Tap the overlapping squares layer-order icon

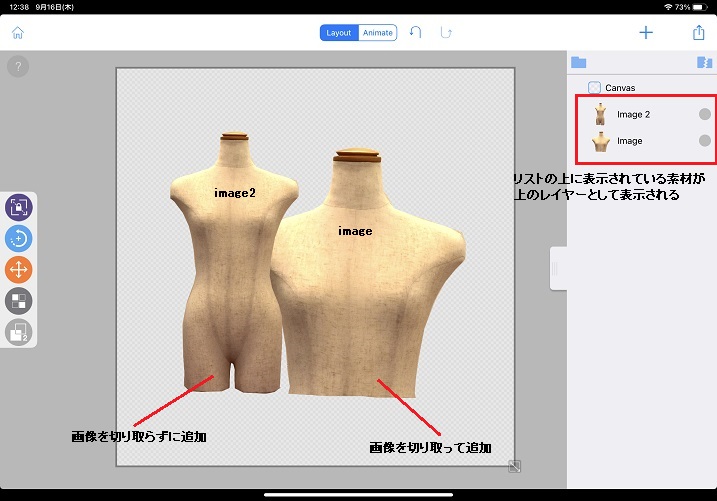tap(20, 331)
